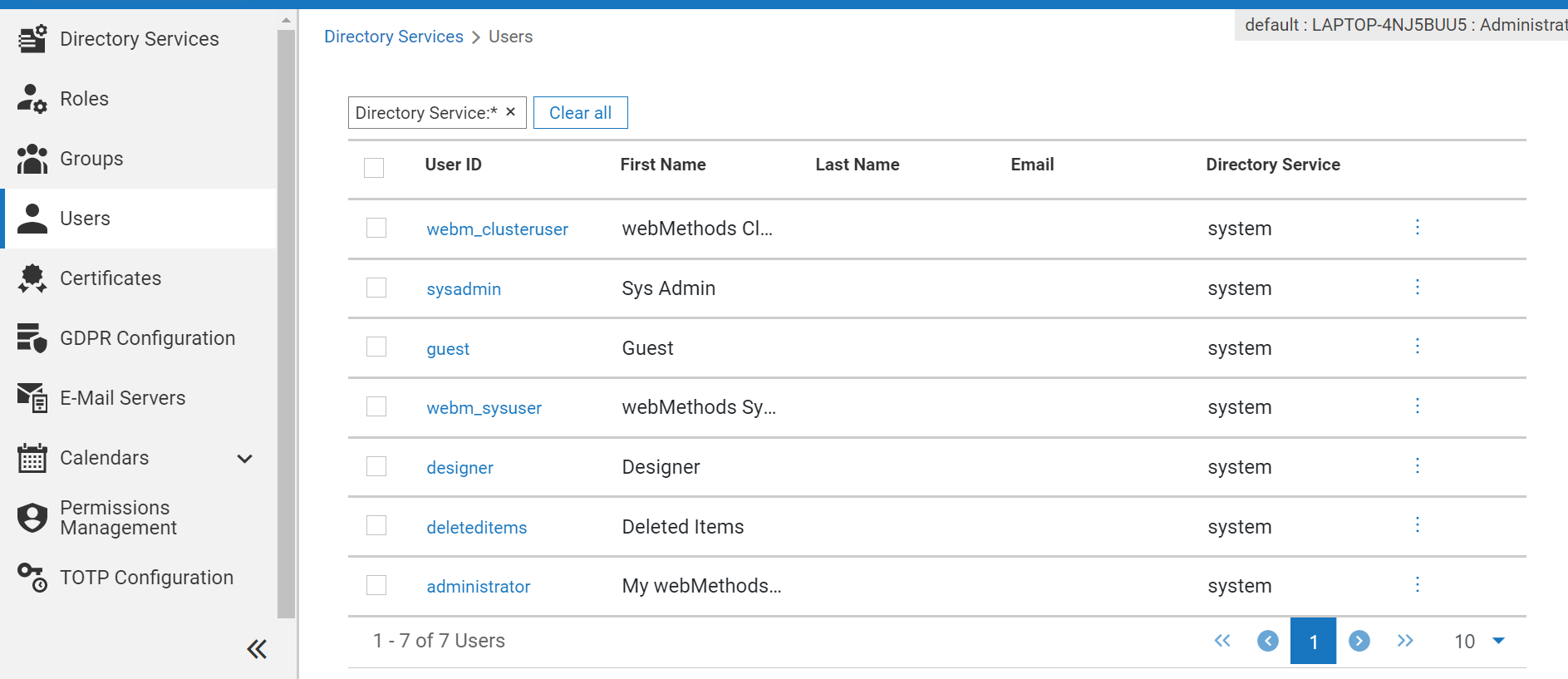The image size is (1568, 679).
Task: Open GDPR Configuration shield icon
Action: (32, 338)
